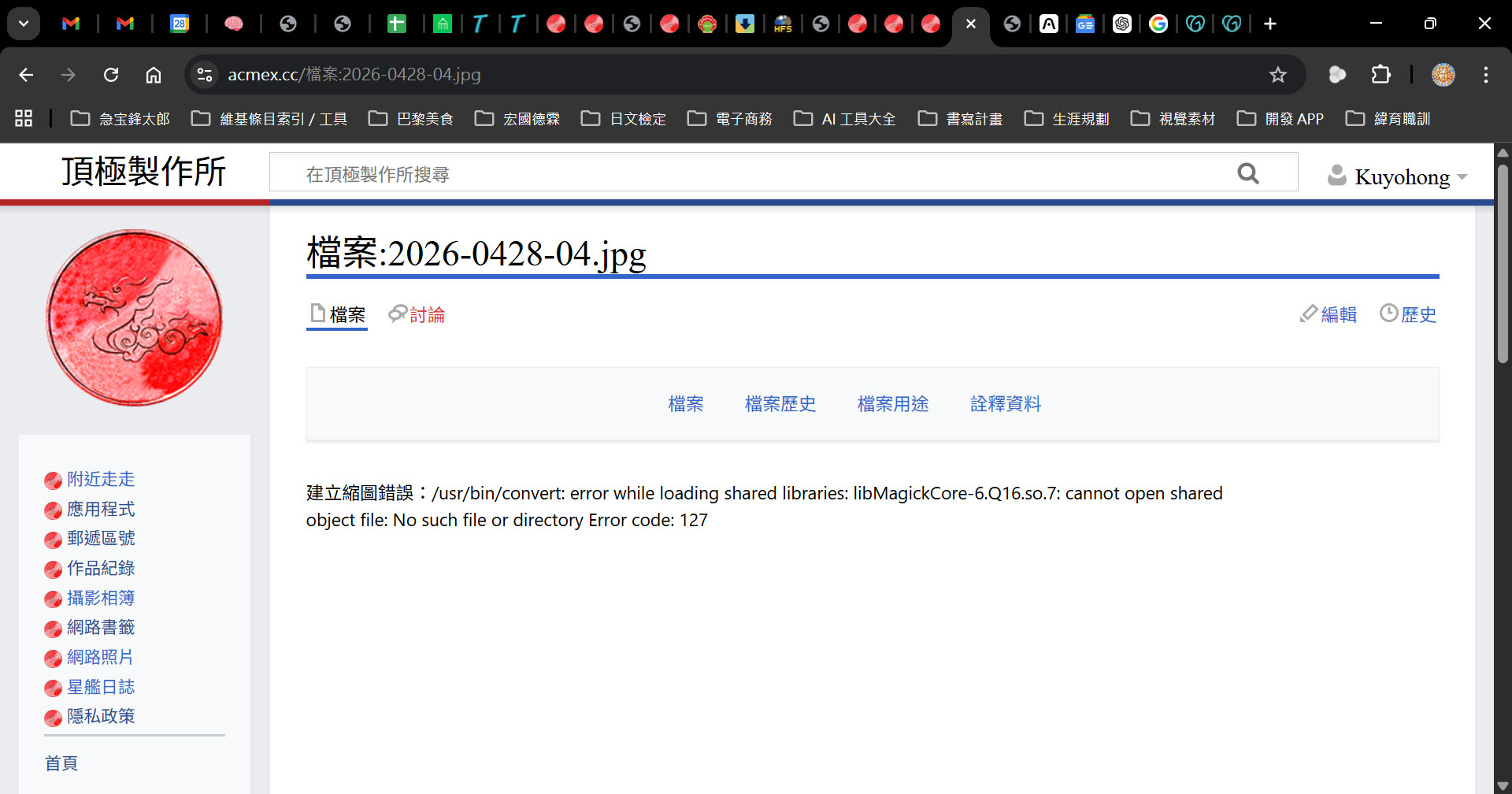Click the 在頂極製作所搜尋 search field
Viewport: 1512px width, 794px height.
[x=748, y=173]
